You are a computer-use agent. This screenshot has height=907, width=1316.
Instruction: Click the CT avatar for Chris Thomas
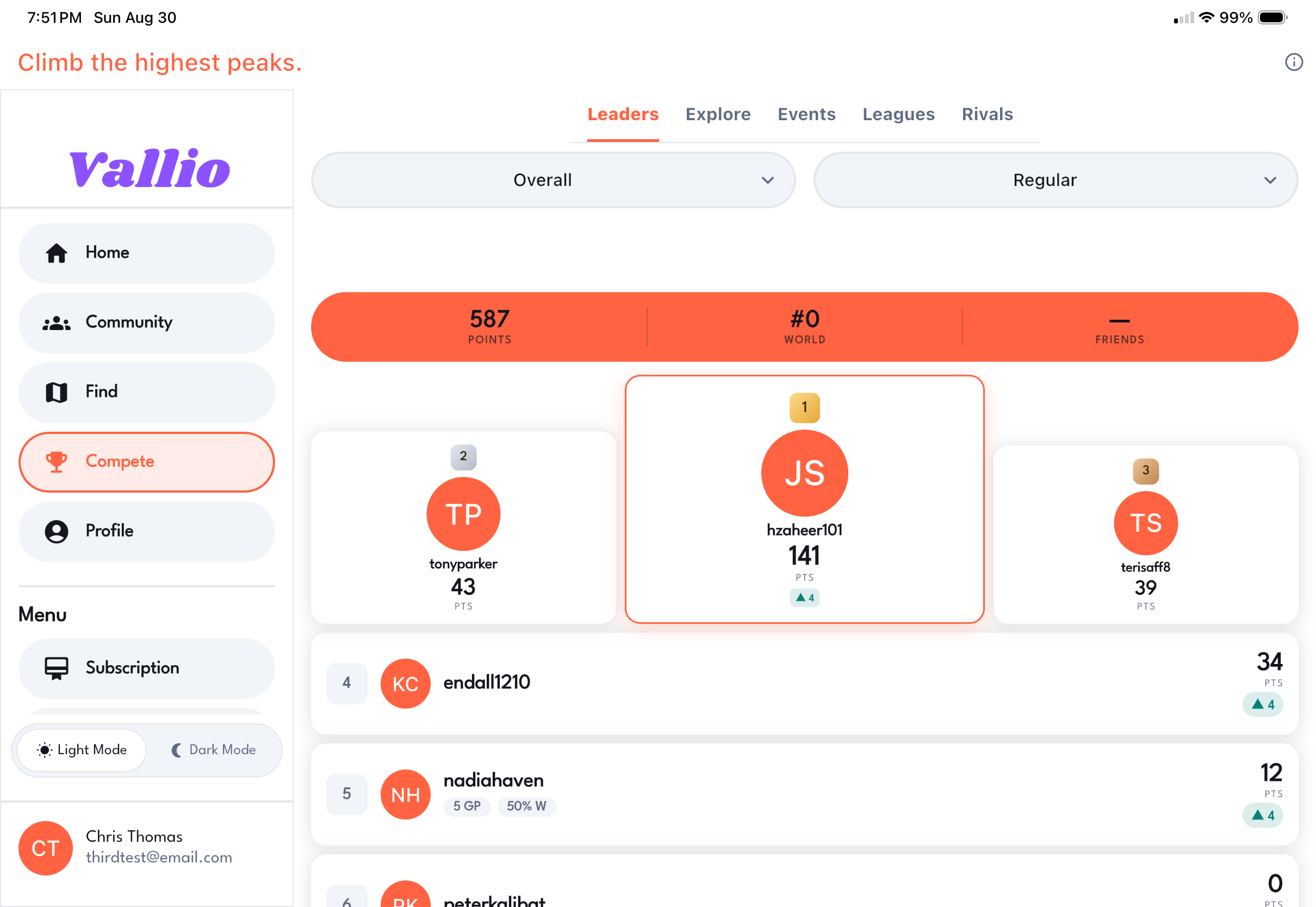(x=46, y=848)
